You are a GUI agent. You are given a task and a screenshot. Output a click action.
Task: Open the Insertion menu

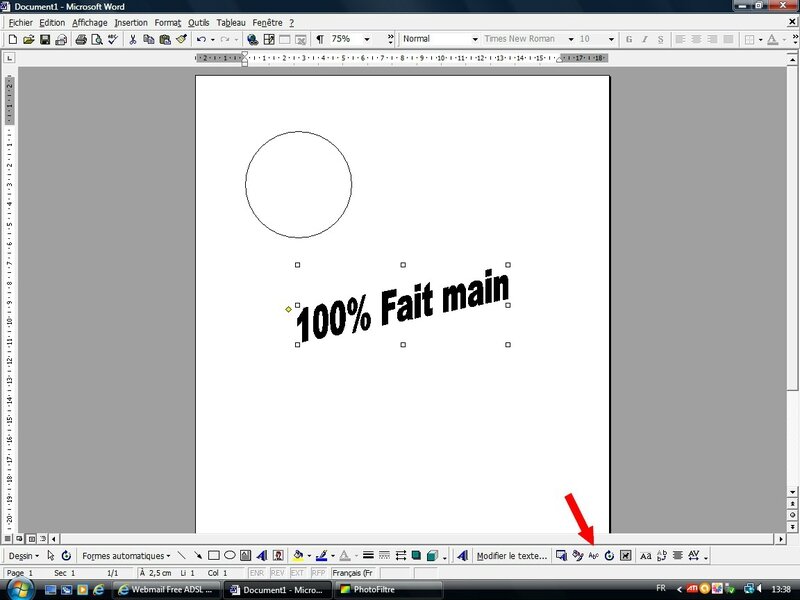pyautogui.click(x=130, y=22)
